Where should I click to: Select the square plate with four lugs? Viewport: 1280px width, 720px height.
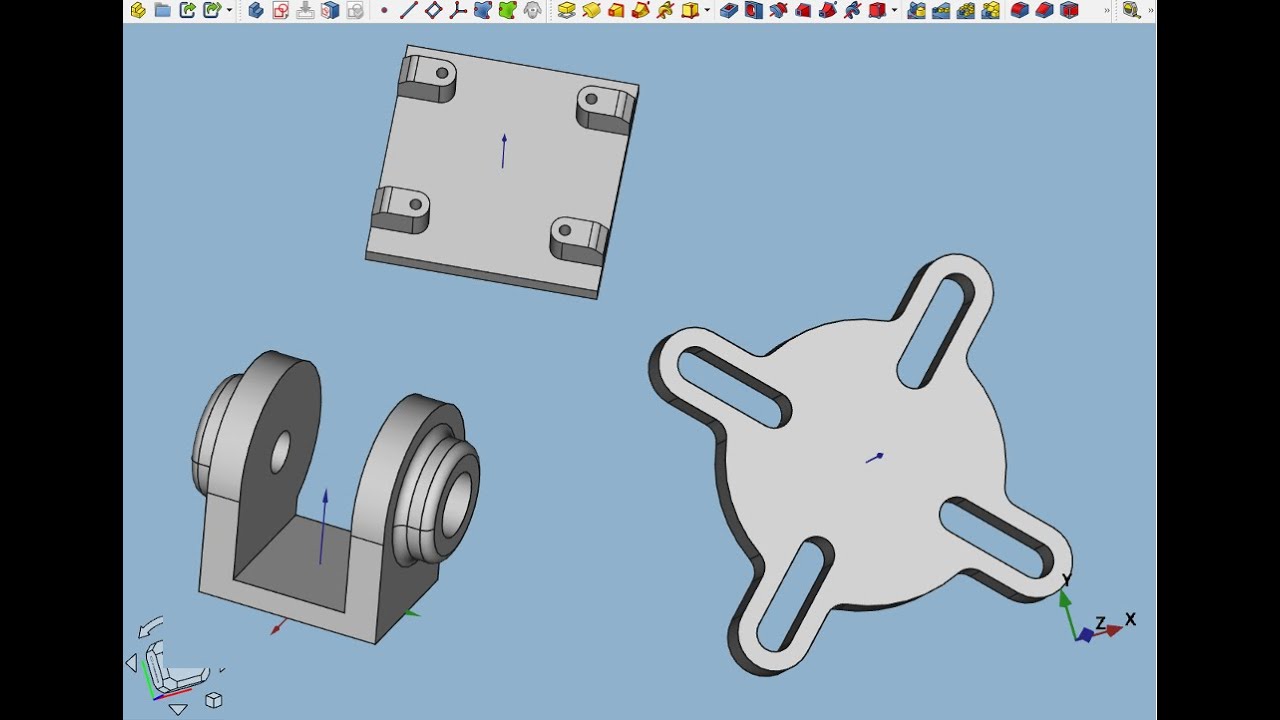pyautogui.click(x=502, y=172)
